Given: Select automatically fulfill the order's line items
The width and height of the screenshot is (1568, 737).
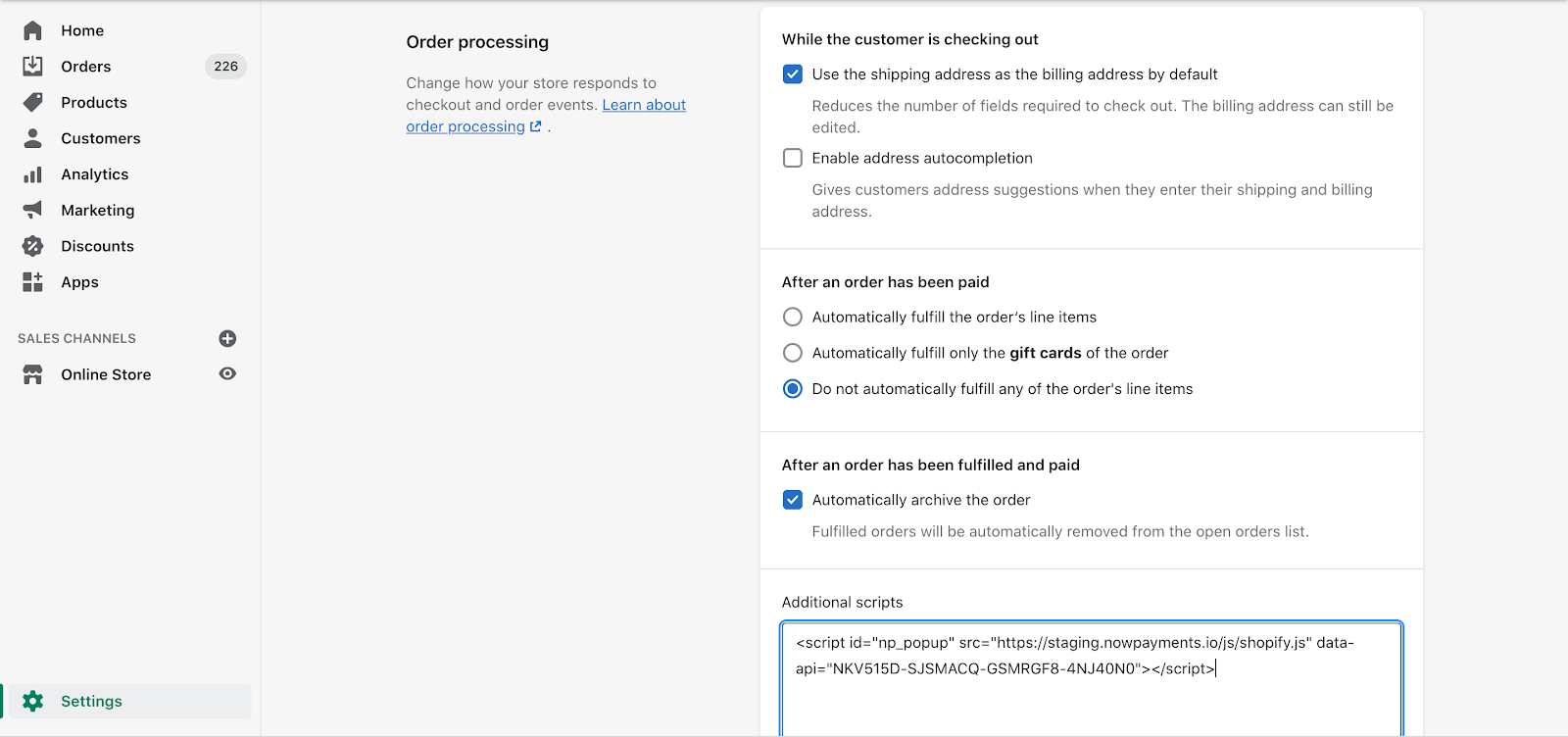Looking at the screenshot, I should (x=793, y=317).
